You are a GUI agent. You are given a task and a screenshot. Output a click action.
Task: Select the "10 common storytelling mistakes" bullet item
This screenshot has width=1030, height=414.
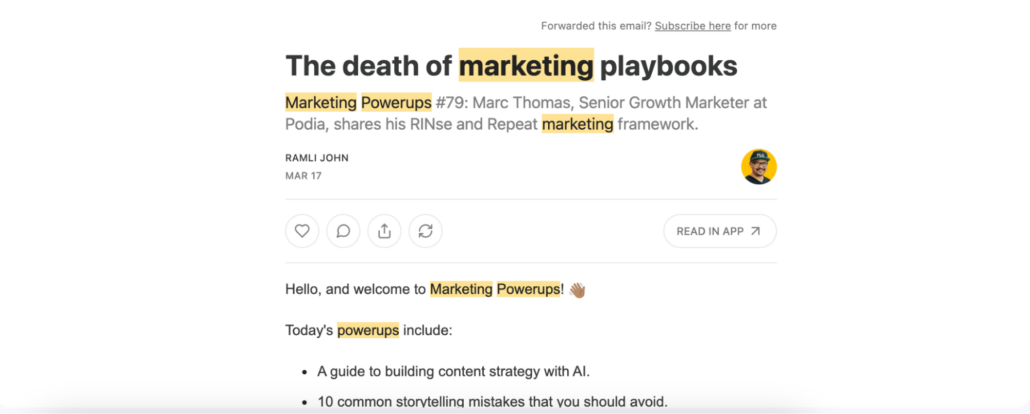pos(492,403)
